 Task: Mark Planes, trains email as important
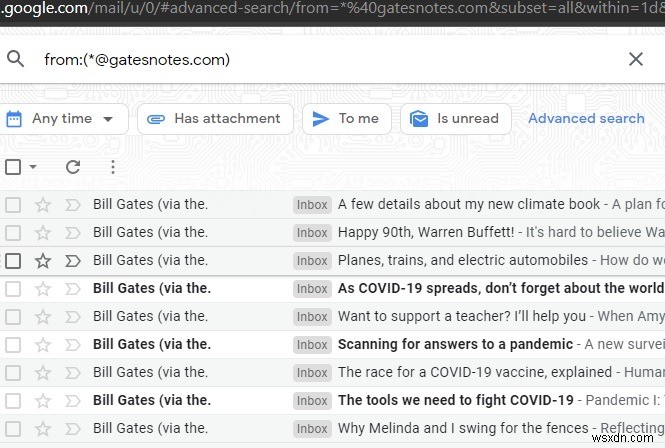72,261
